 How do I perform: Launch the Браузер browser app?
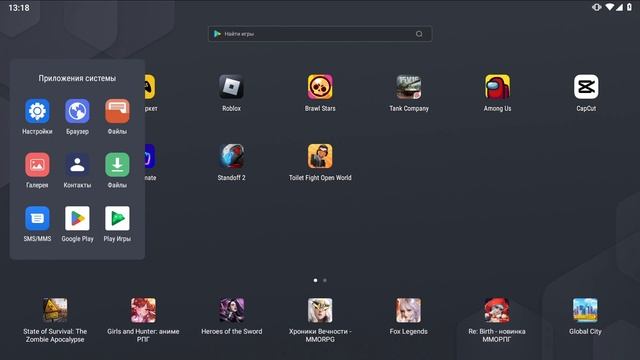[x=77, y=111]
